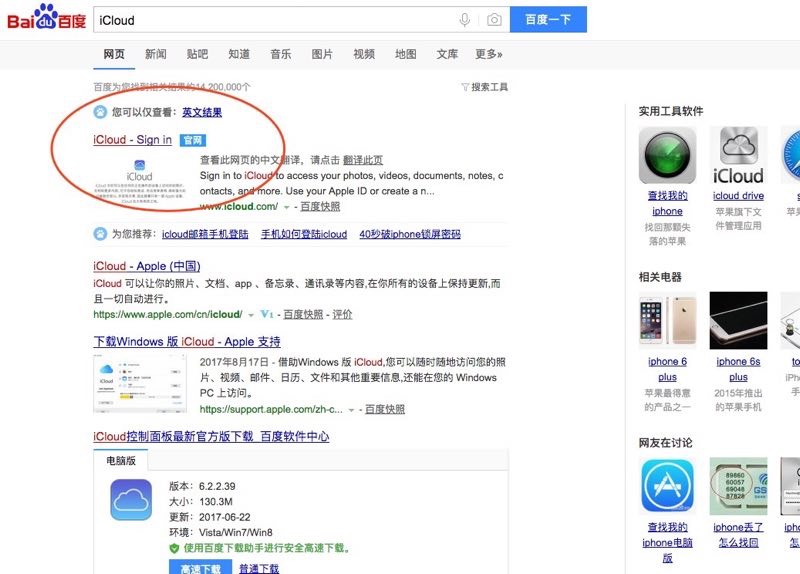Switch to the 贴吧 tab
Screen dimensions: 800x574
click(x=197, y=54)
